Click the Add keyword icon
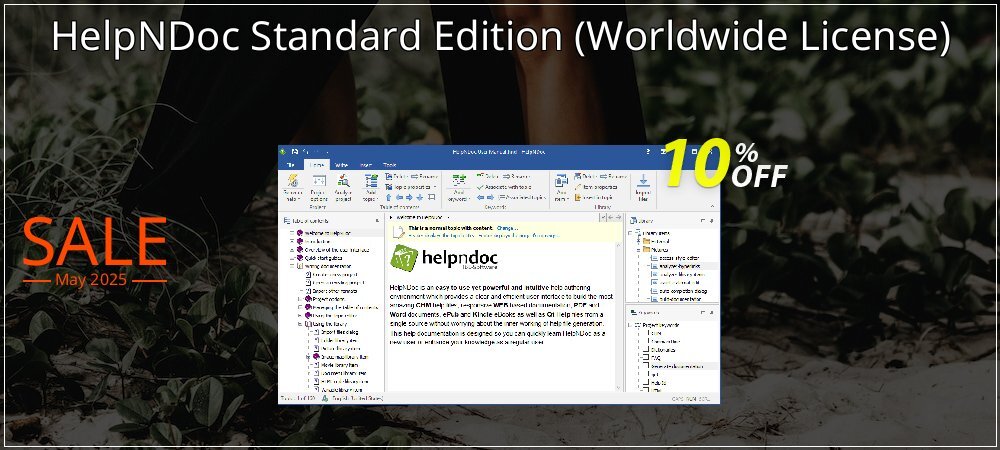Screen dimensions: 1000x450 click(459, 180)
